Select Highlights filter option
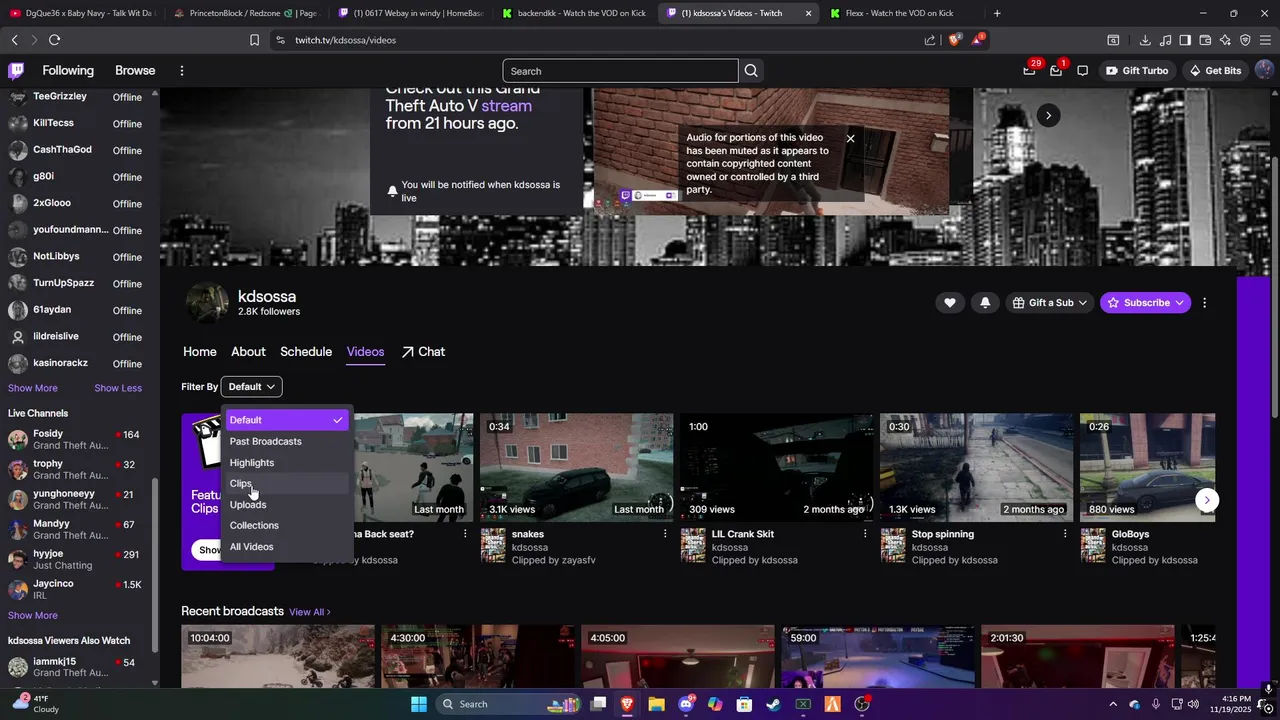Viewport: 1280px width, 720px height. click(x=286, y=462)
